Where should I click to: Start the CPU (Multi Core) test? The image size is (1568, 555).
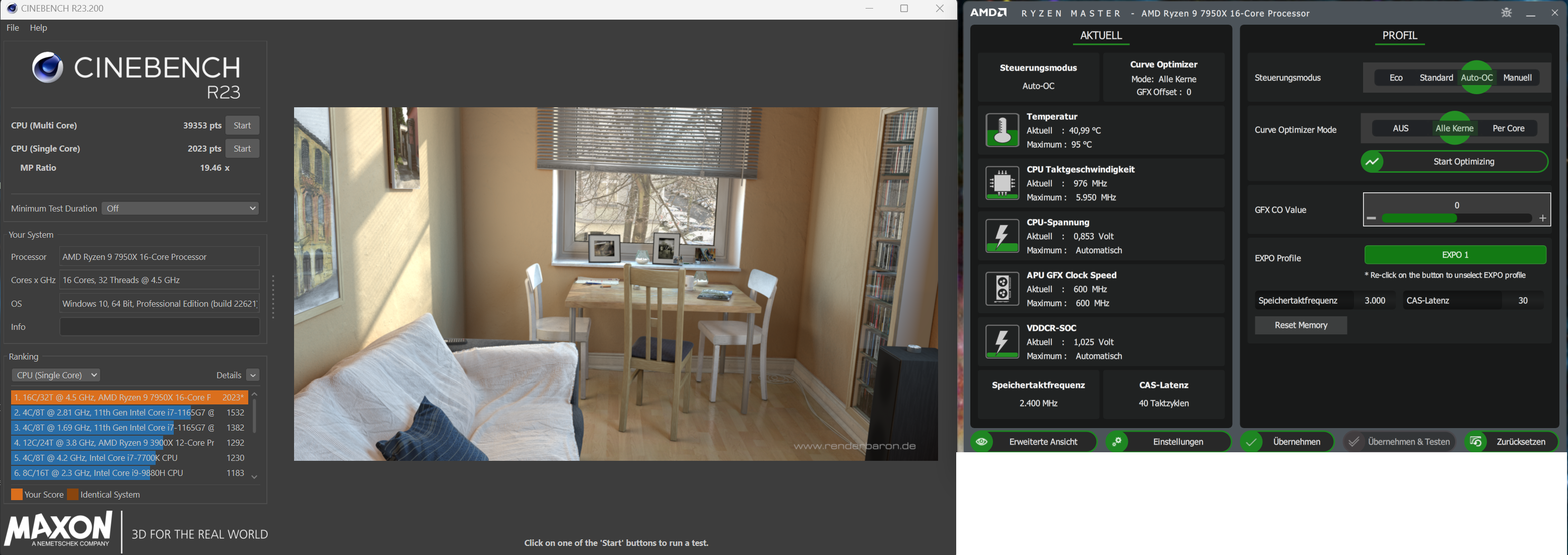click(242, 125)
